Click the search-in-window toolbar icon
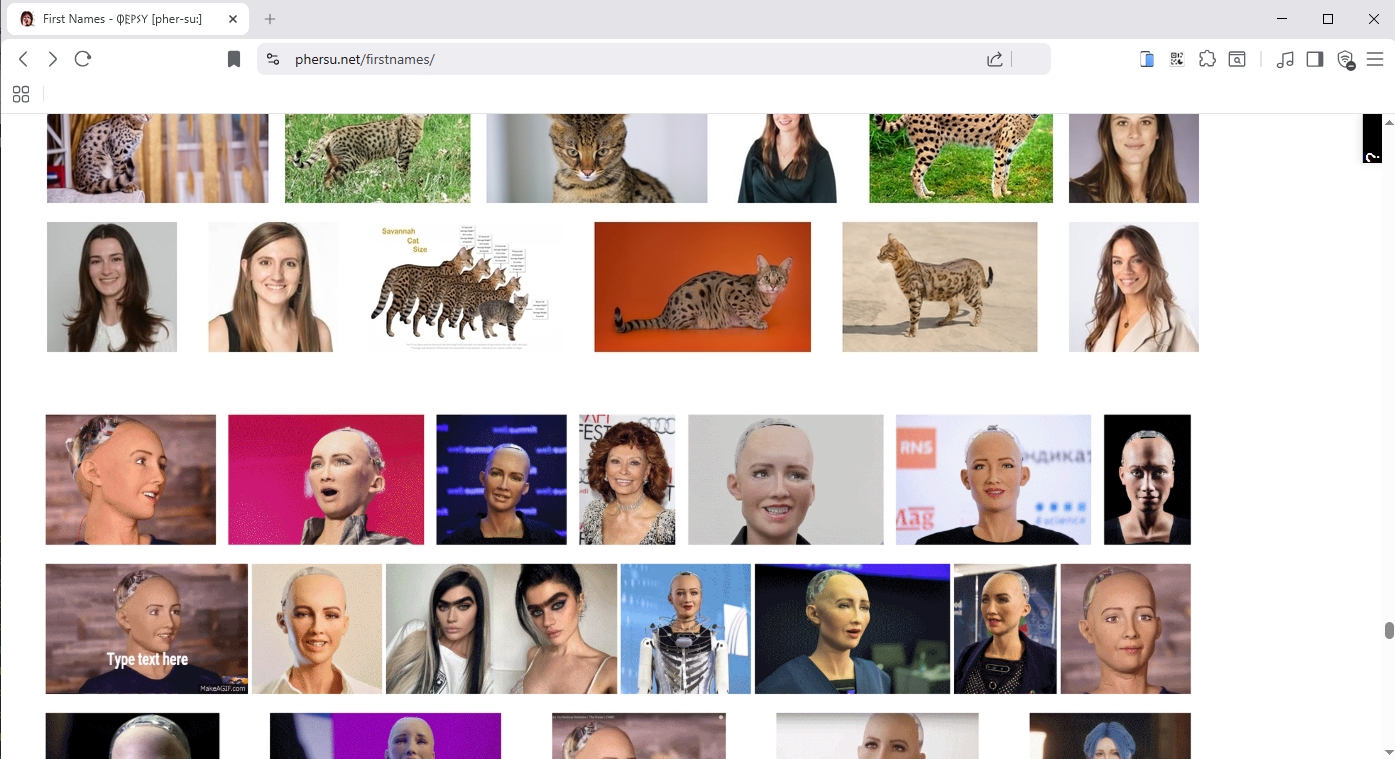The height and width of the screenshot is (759, 1395). click(1237, 59)
